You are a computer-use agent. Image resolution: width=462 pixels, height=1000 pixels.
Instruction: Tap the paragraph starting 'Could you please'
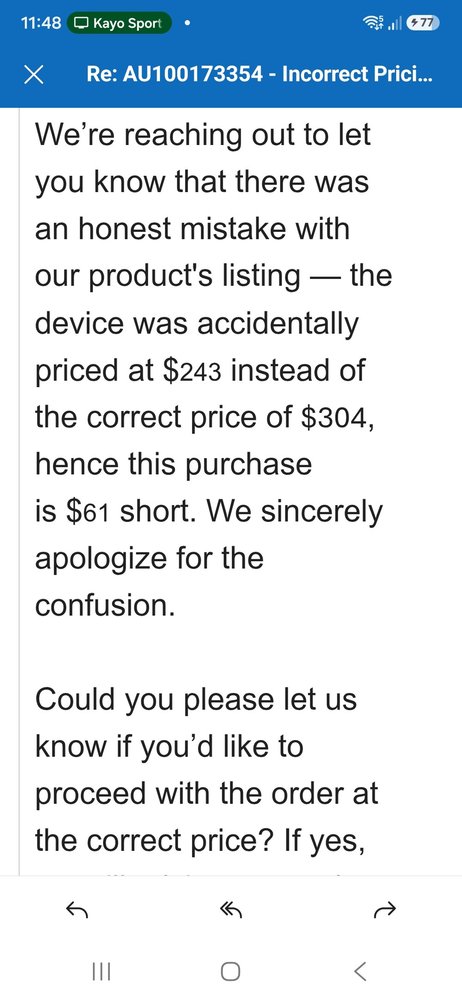[x=207, y=770]
